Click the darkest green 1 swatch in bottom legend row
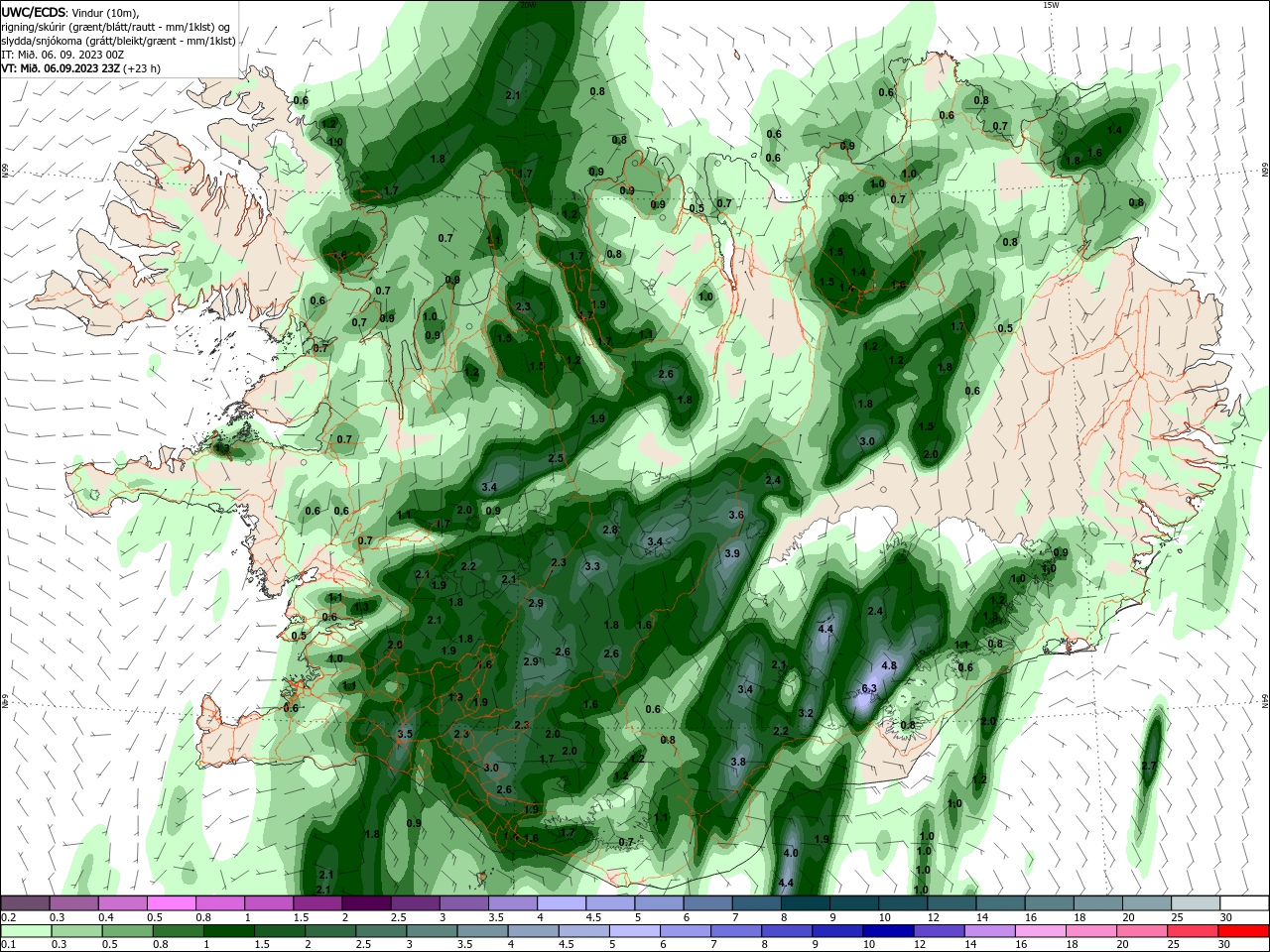Image resolution: width=1270 pixels, height=952 pixels. coord(228,931)
